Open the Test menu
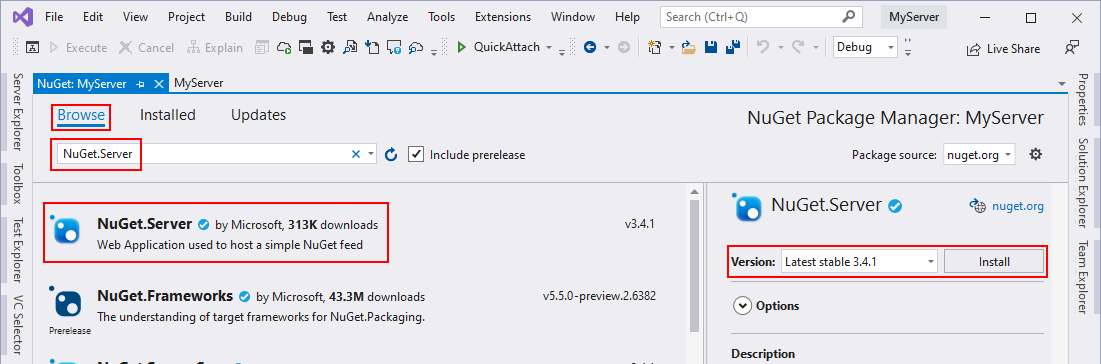Viewport: 1101px width, 364px height. click(337, 17)
